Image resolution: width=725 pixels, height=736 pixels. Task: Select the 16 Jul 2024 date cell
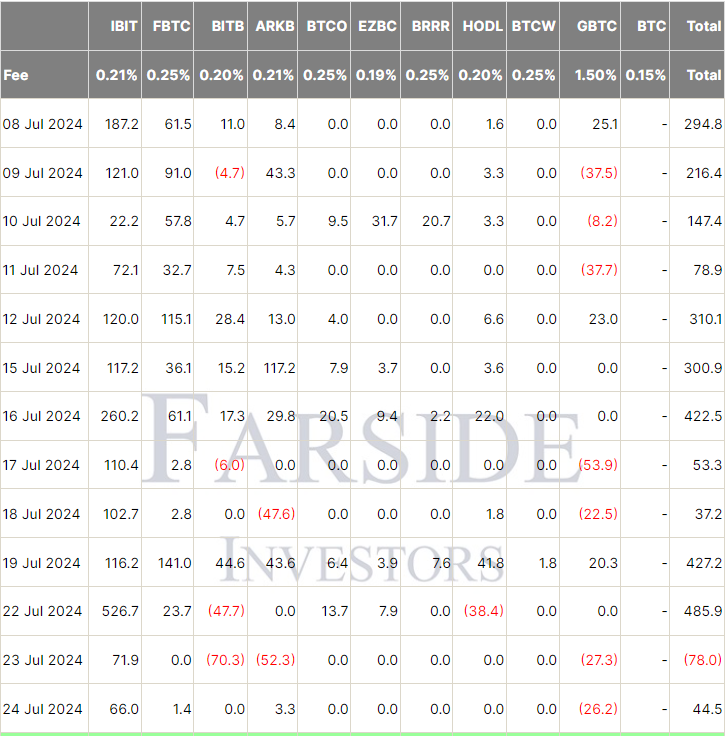[x=41, y=416]
